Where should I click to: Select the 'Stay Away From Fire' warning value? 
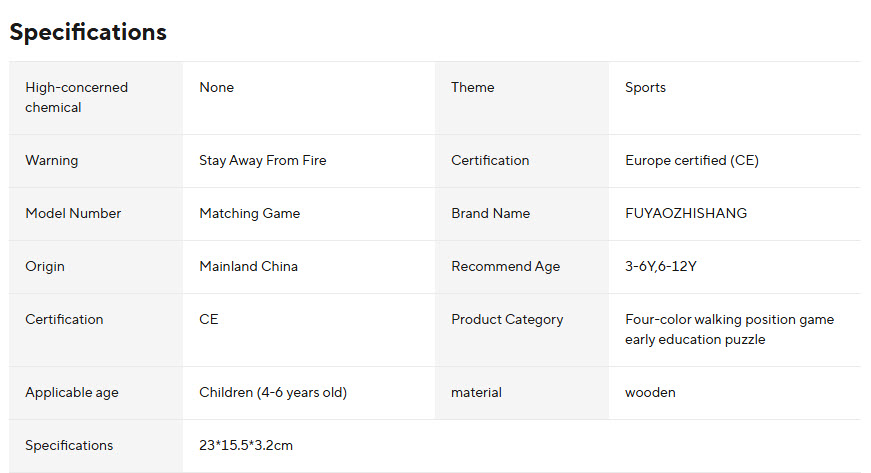262,160
